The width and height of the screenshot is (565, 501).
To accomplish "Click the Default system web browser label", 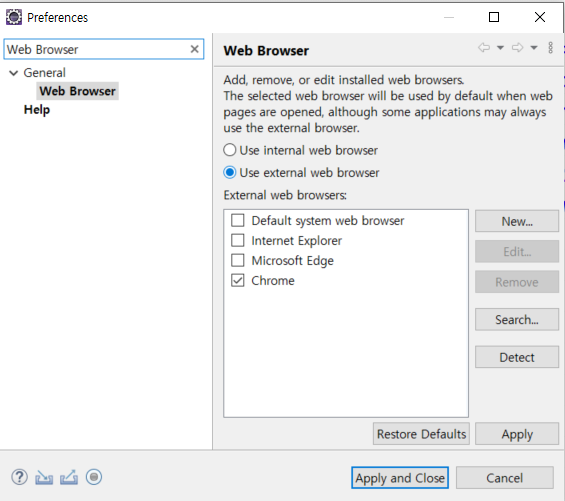I will coord(328,221).
